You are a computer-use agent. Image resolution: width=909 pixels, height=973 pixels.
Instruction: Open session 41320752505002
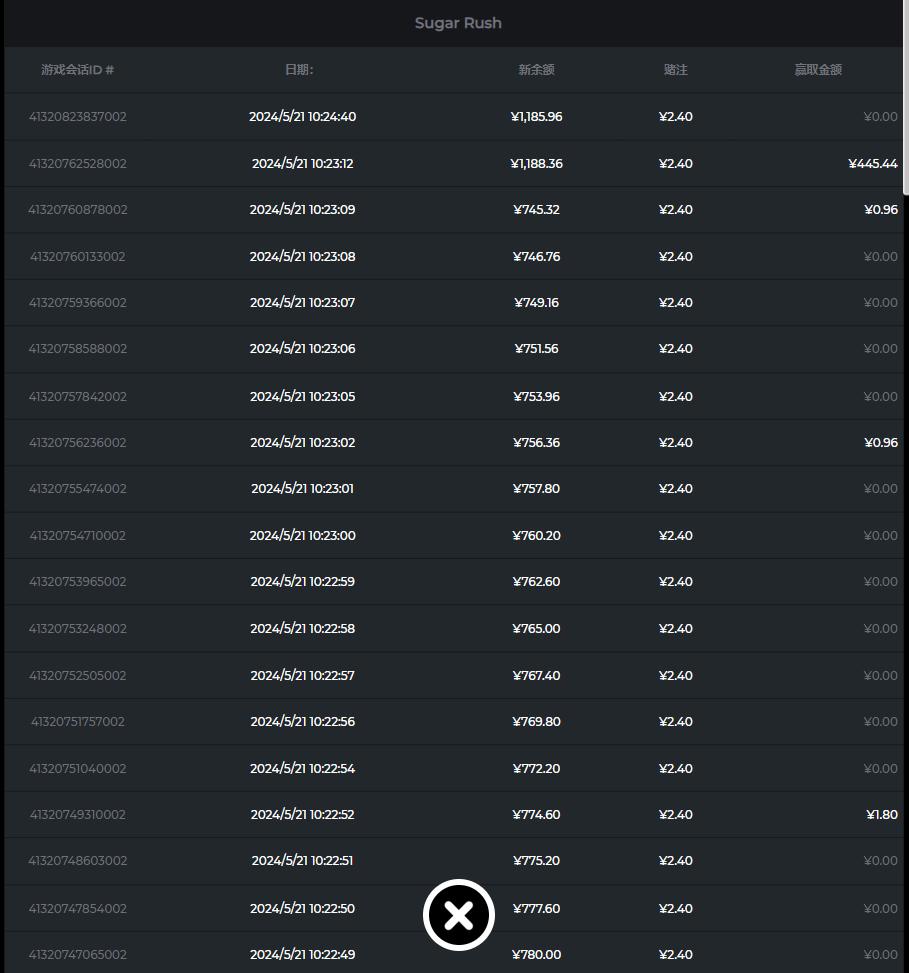(78, 675)
